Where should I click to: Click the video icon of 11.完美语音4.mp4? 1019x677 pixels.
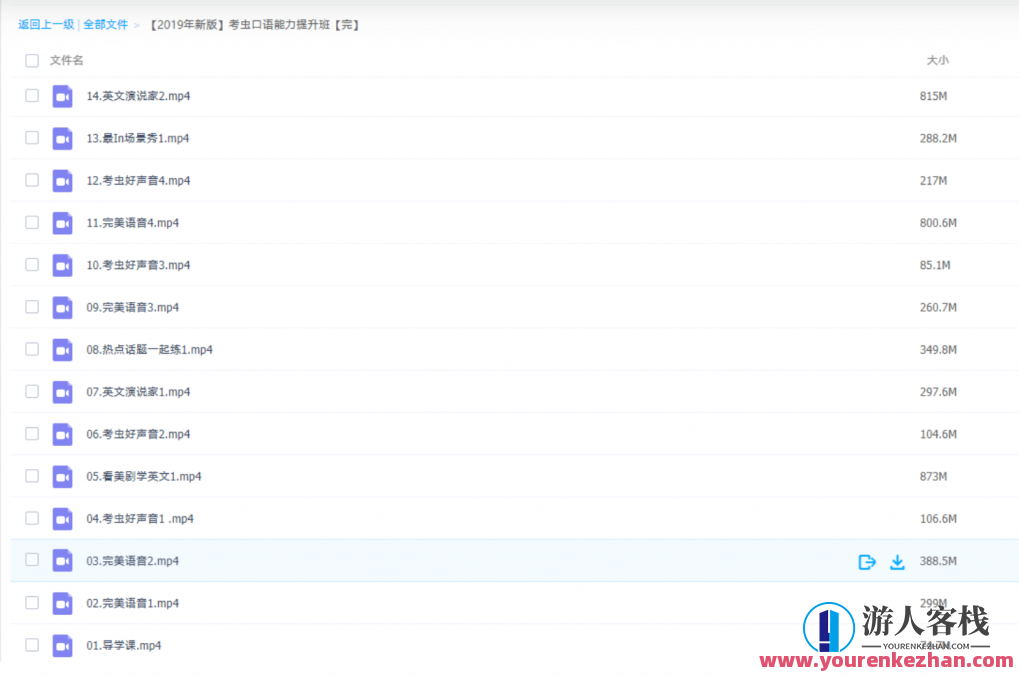click(63, 223)
